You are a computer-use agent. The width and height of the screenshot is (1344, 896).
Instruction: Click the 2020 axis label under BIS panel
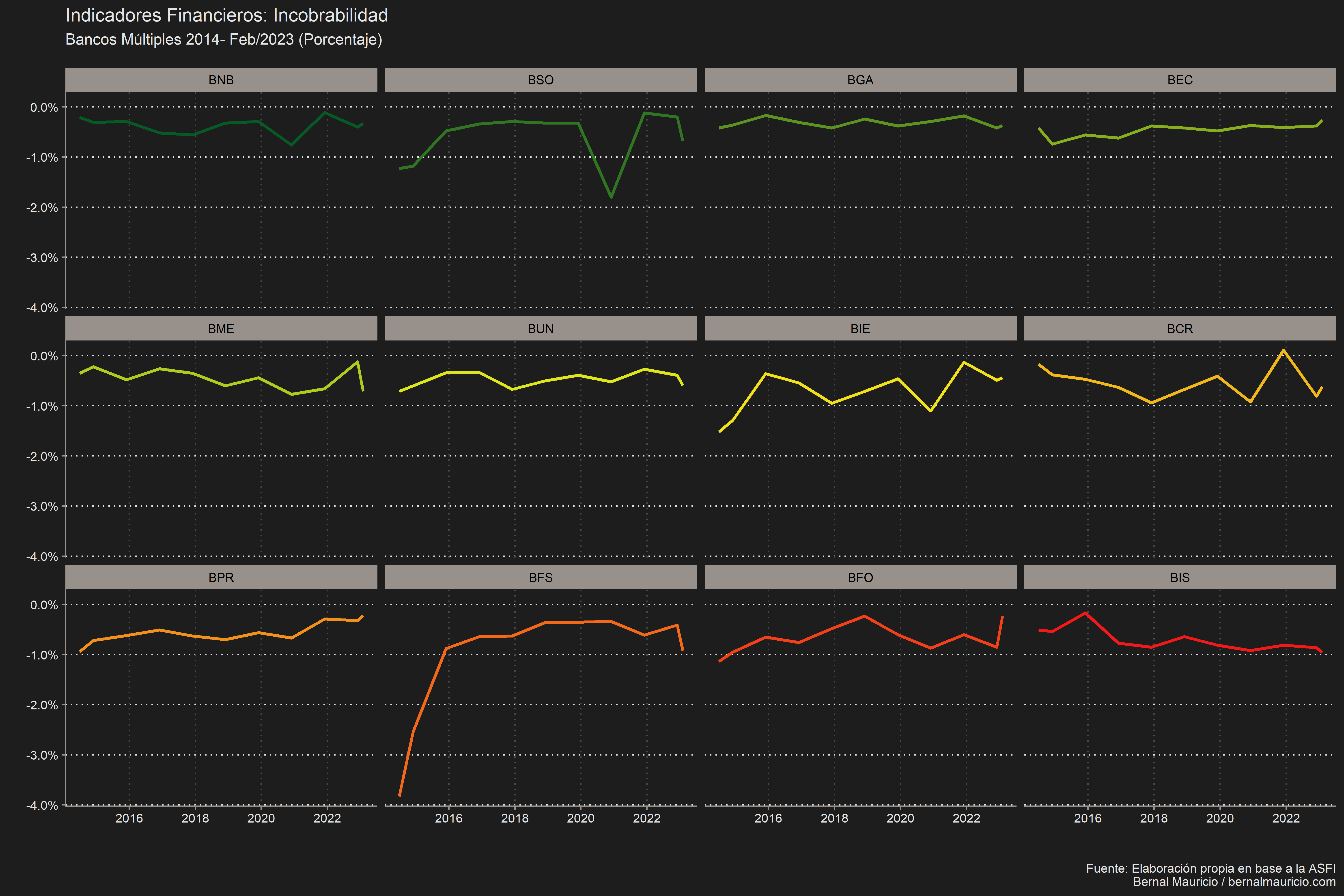click(1220, 818)
